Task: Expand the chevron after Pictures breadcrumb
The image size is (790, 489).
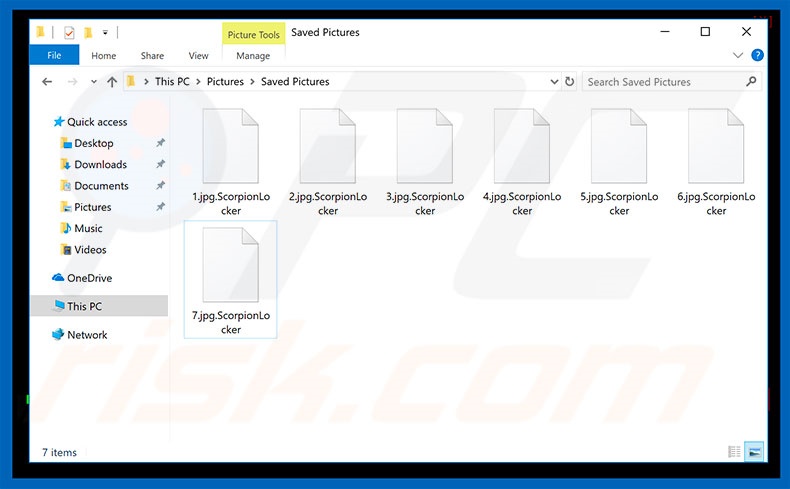Action: click(x=252, y=82)
